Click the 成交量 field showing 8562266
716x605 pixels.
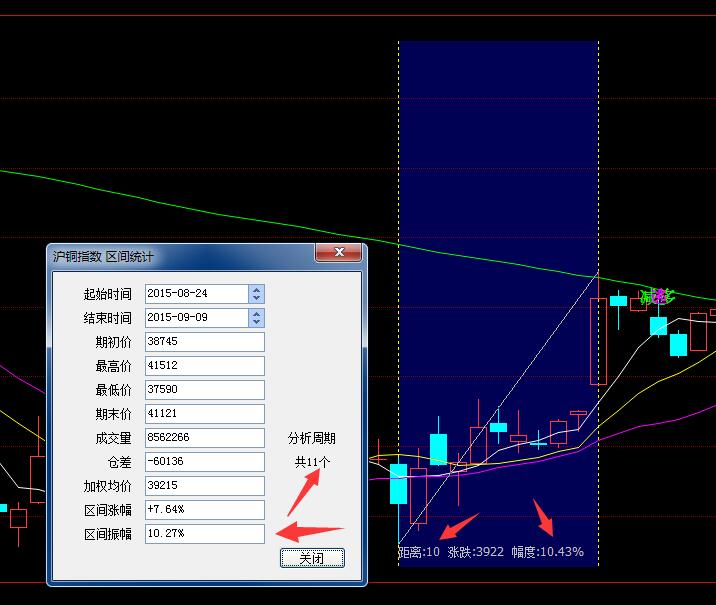(x=204, y=438)
